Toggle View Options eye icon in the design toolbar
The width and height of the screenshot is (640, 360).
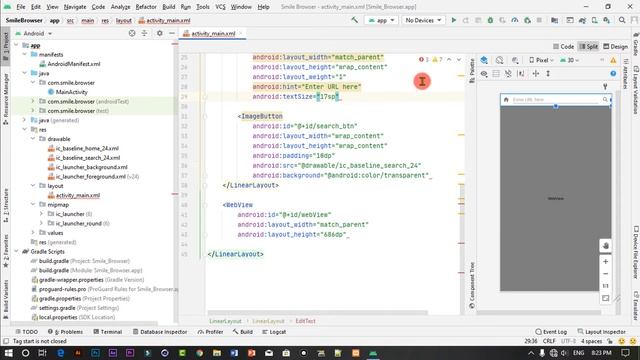click(484, 73)
